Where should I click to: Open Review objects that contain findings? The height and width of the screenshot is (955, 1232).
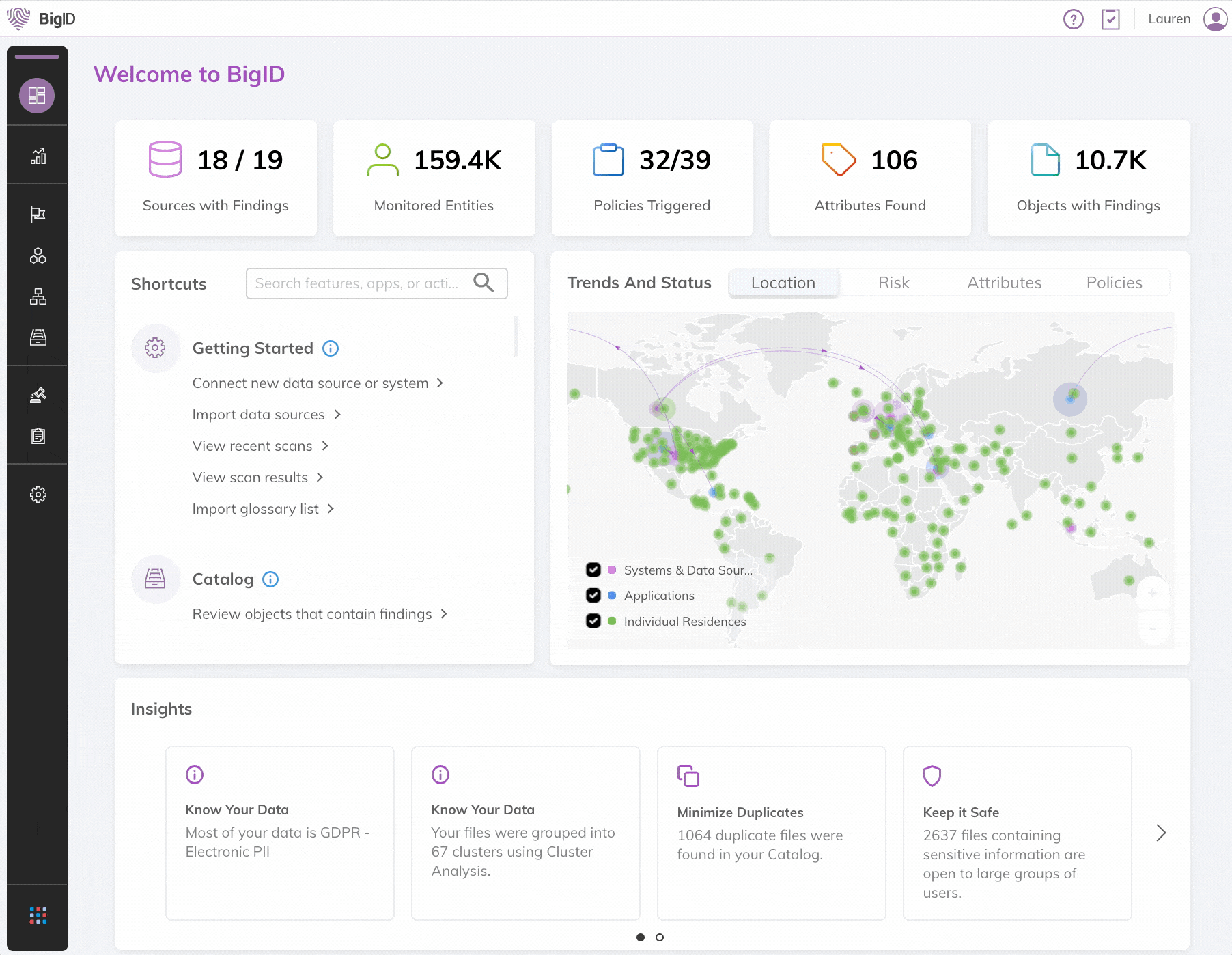(320, 614)
